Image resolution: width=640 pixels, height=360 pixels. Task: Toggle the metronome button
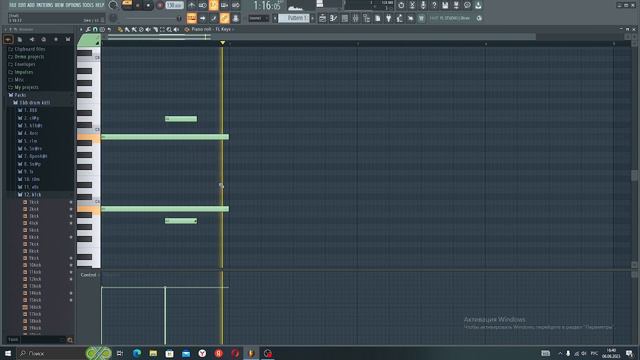click(191, 5)
